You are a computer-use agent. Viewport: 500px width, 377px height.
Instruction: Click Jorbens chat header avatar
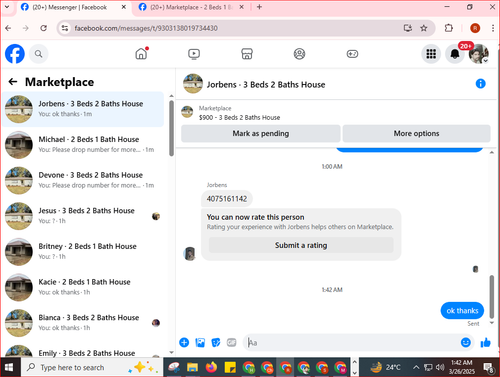pos(193,84)
